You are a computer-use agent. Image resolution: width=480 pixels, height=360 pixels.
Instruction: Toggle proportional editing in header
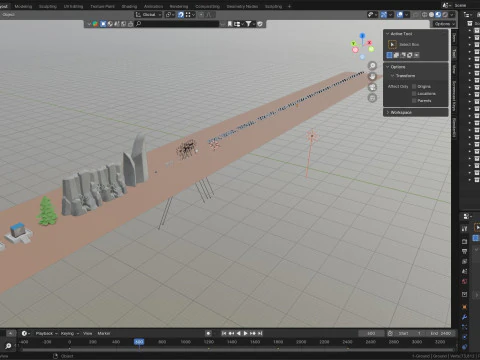click(x=201, y=15)
